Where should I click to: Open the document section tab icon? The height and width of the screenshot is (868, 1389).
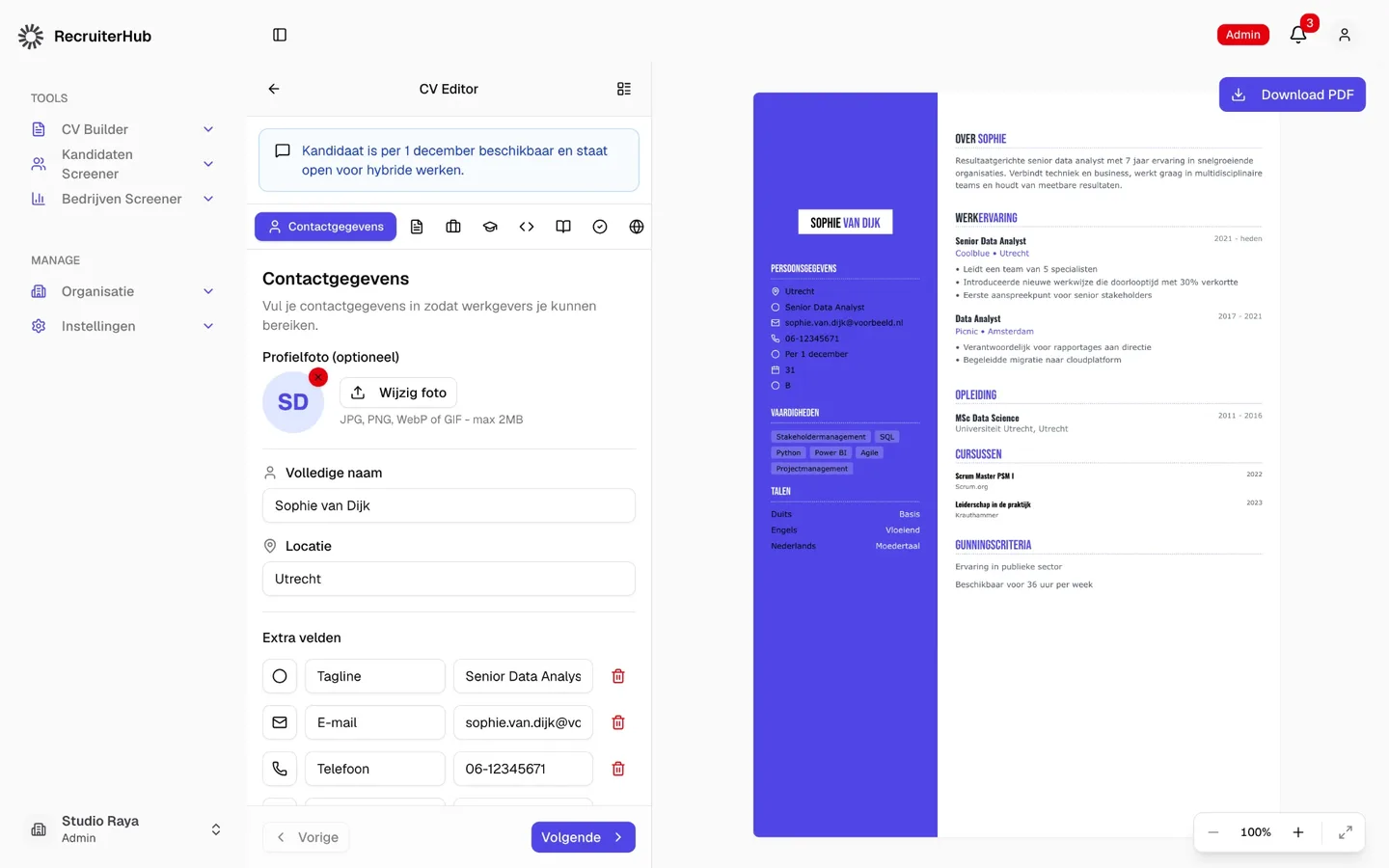tap(417, 227)
